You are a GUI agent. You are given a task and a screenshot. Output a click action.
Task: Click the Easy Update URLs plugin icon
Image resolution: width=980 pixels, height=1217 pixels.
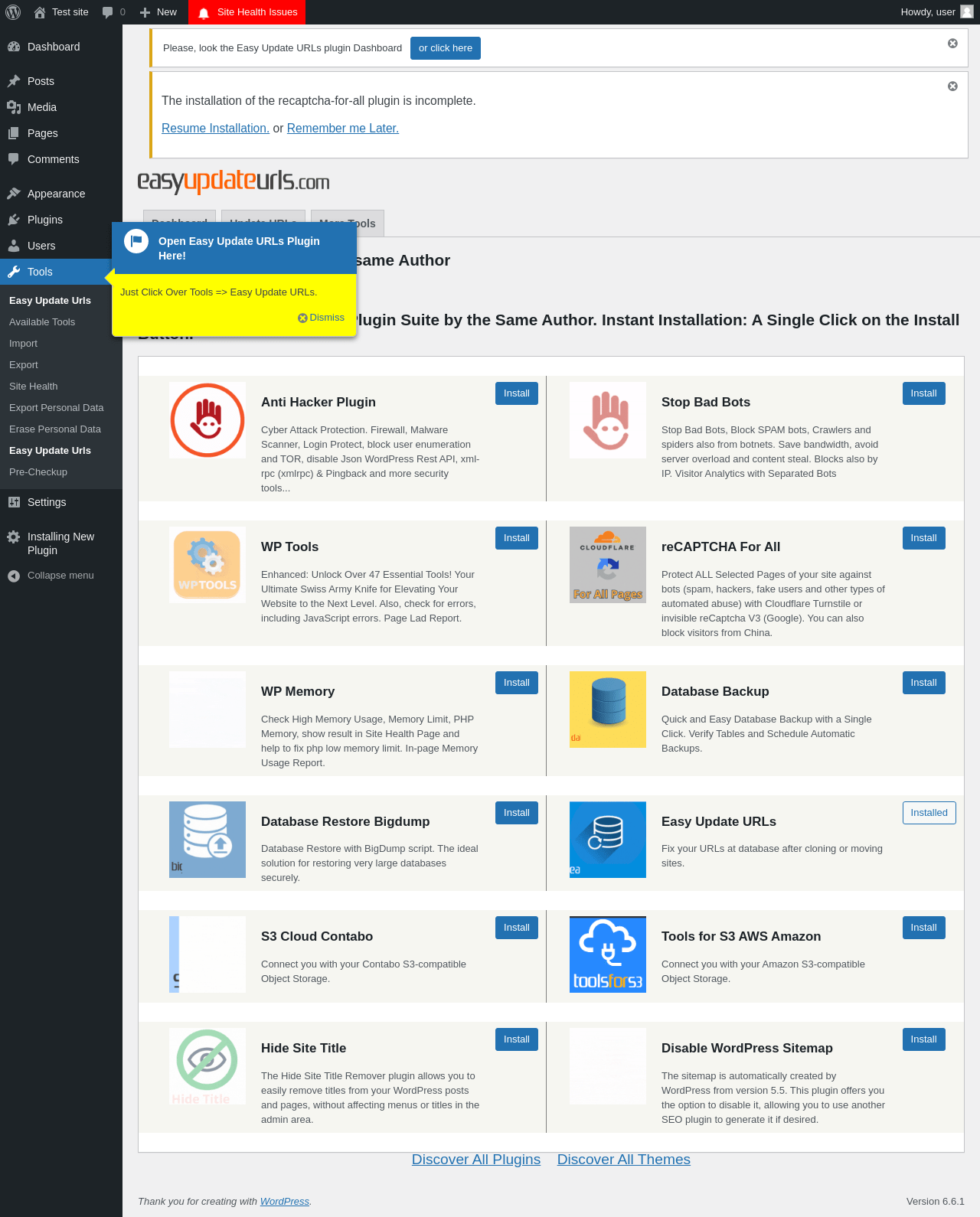608,840
